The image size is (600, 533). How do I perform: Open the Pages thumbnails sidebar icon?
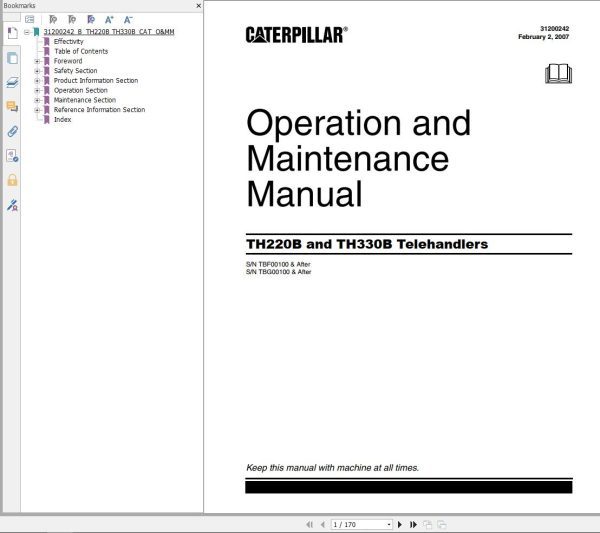12,58
